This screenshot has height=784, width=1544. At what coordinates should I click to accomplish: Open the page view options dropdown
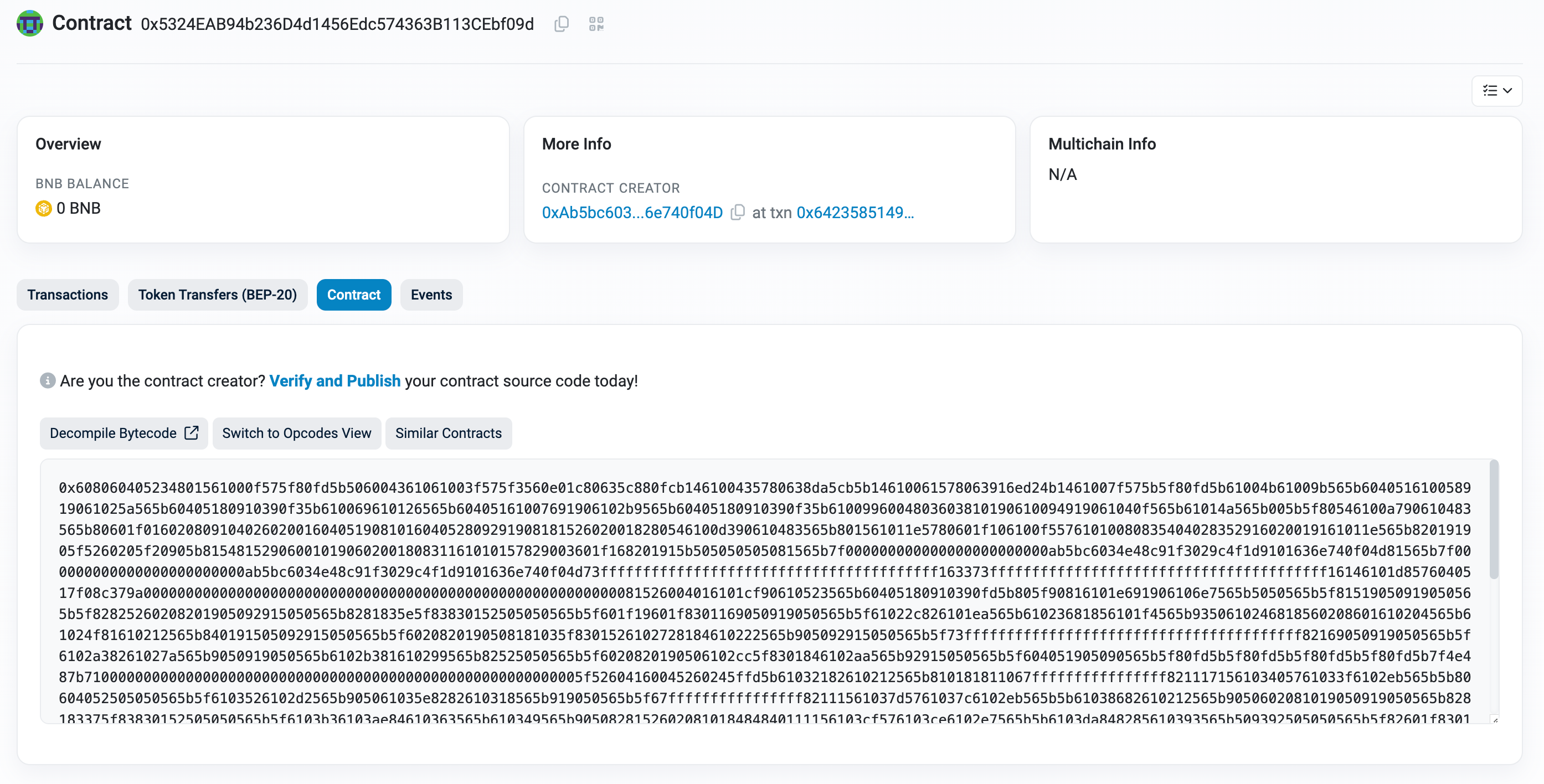[x=1496, y=90]
